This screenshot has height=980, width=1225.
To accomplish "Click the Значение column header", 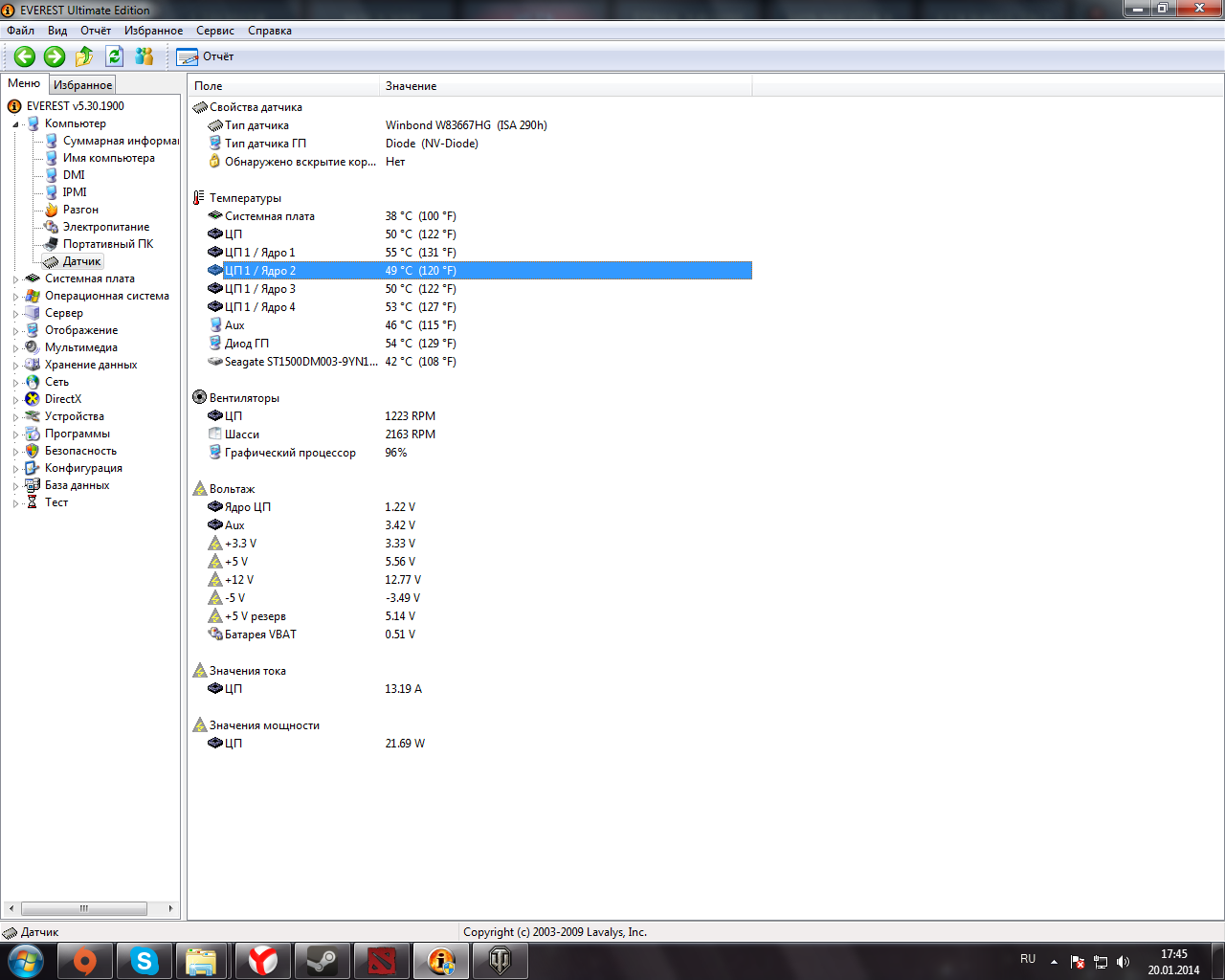I will click(x=566, y=86).
